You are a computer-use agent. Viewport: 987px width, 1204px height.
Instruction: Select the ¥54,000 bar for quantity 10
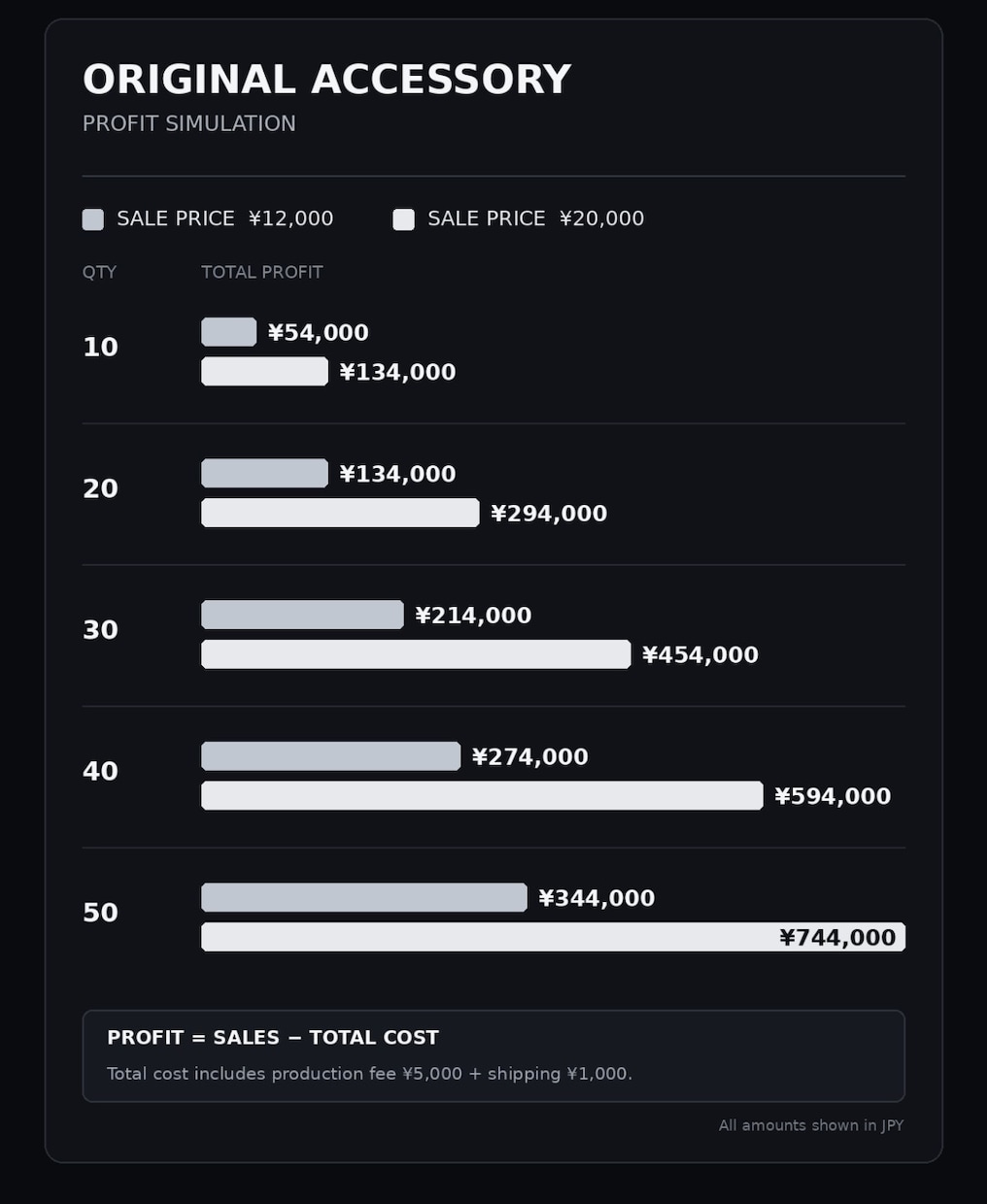point(229,332)
